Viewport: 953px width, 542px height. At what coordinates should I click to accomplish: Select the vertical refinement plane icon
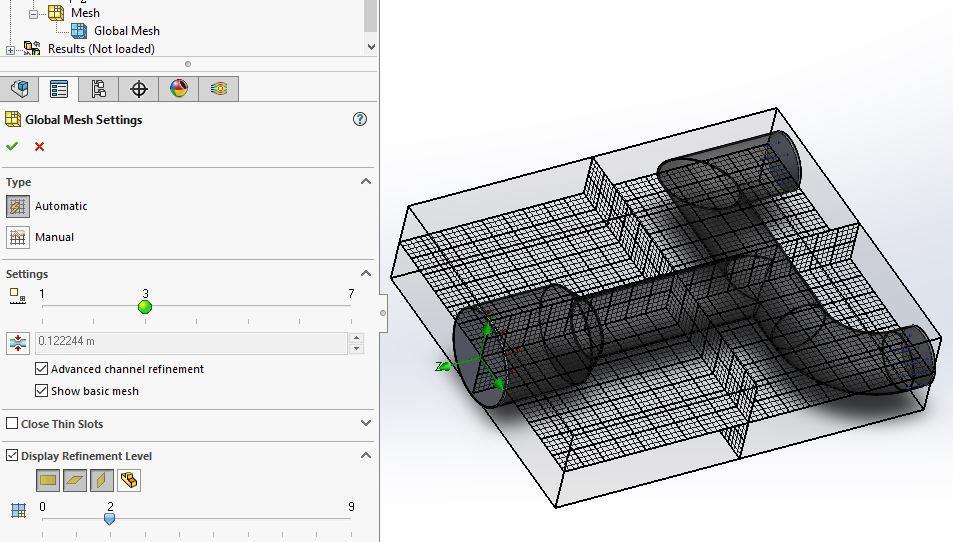101,481
